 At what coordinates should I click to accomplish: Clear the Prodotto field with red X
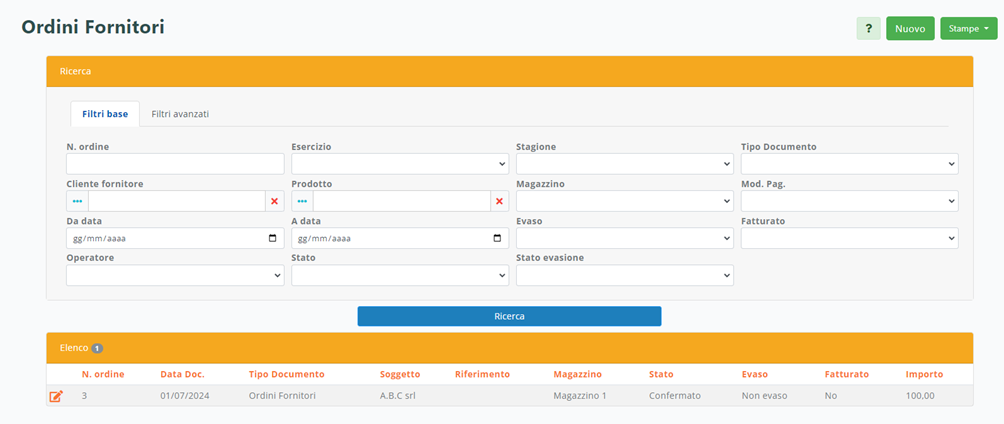(499, 201)
